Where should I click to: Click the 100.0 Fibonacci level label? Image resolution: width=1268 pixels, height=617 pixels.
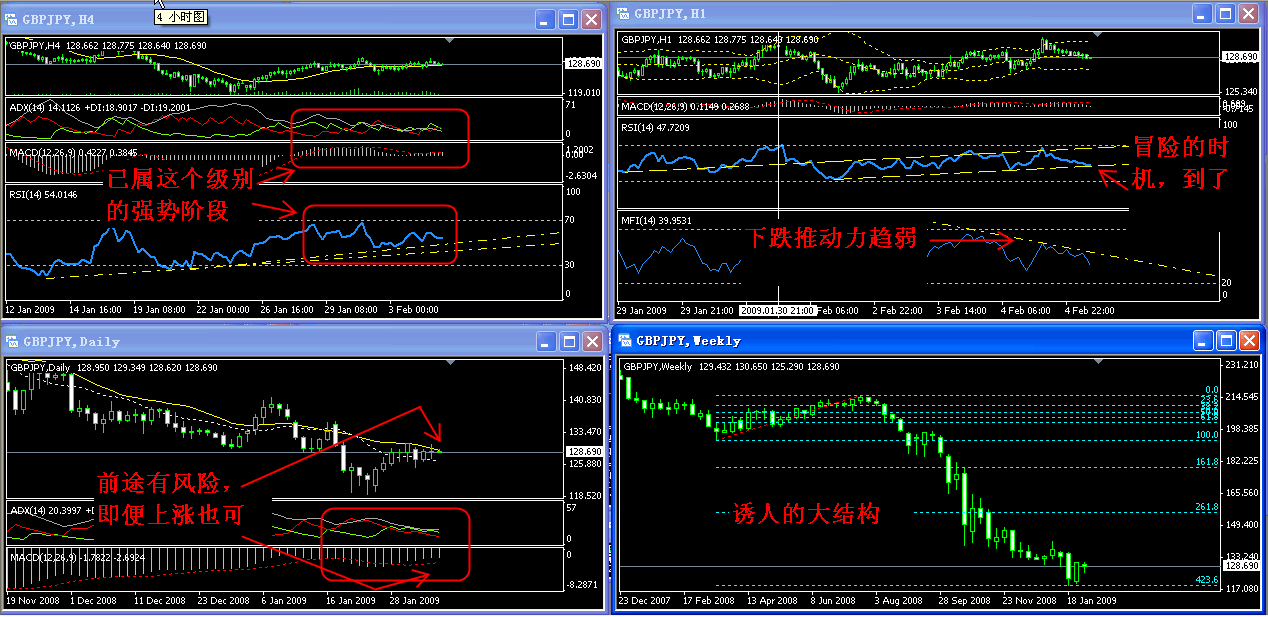1207,435
